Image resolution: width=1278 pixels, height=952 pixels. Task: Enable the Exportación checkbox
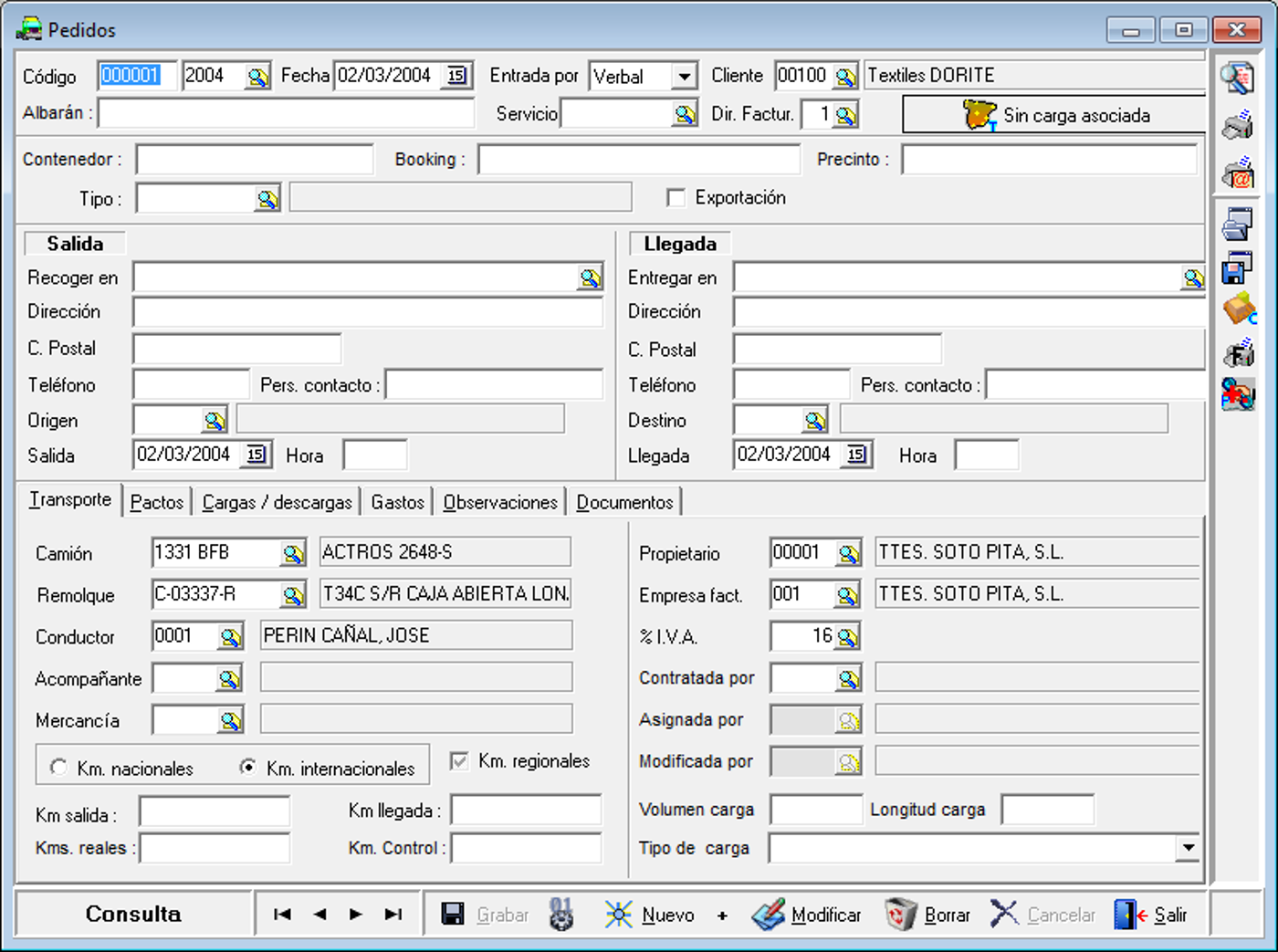676,198
